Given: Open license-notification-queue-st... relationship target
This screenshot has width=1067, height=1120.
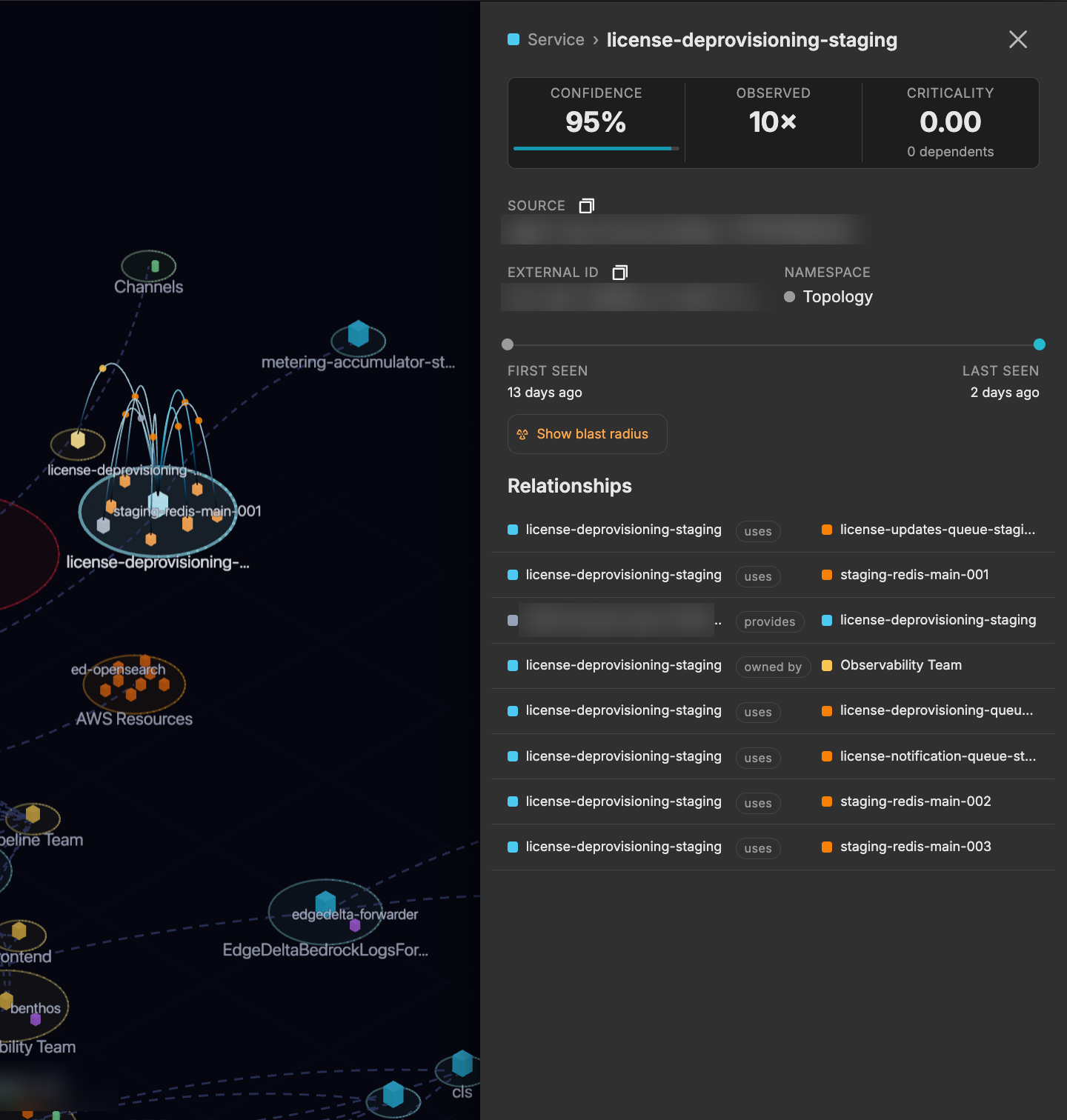Looking at the screenshot, I should [938, 756].
